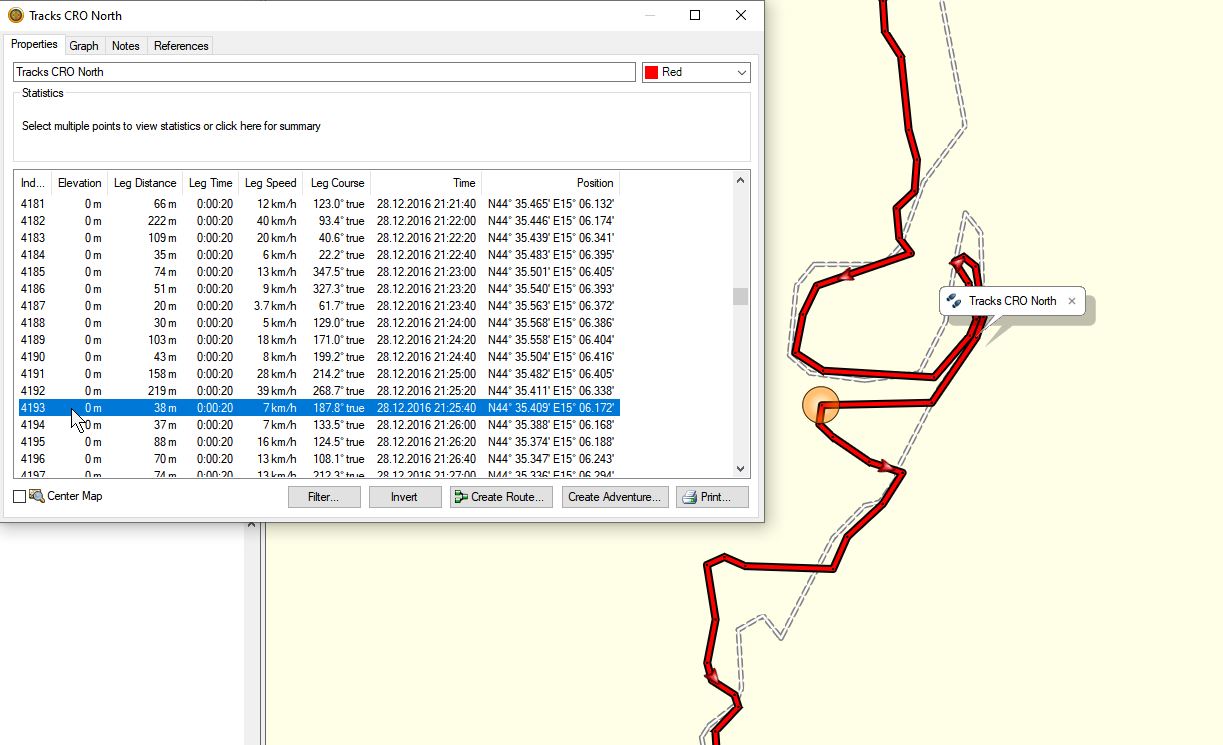The height and width of the screenshot is (745, 1223).
Task: Click the route icon on Create Route button
Action: [x=460, y=497]
